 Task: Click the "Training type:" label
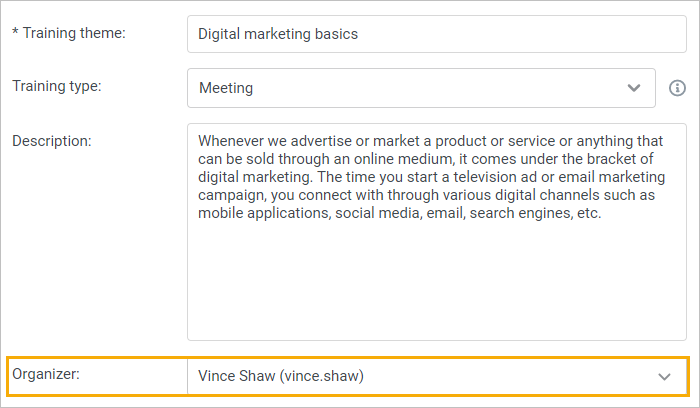pos(57,86)
